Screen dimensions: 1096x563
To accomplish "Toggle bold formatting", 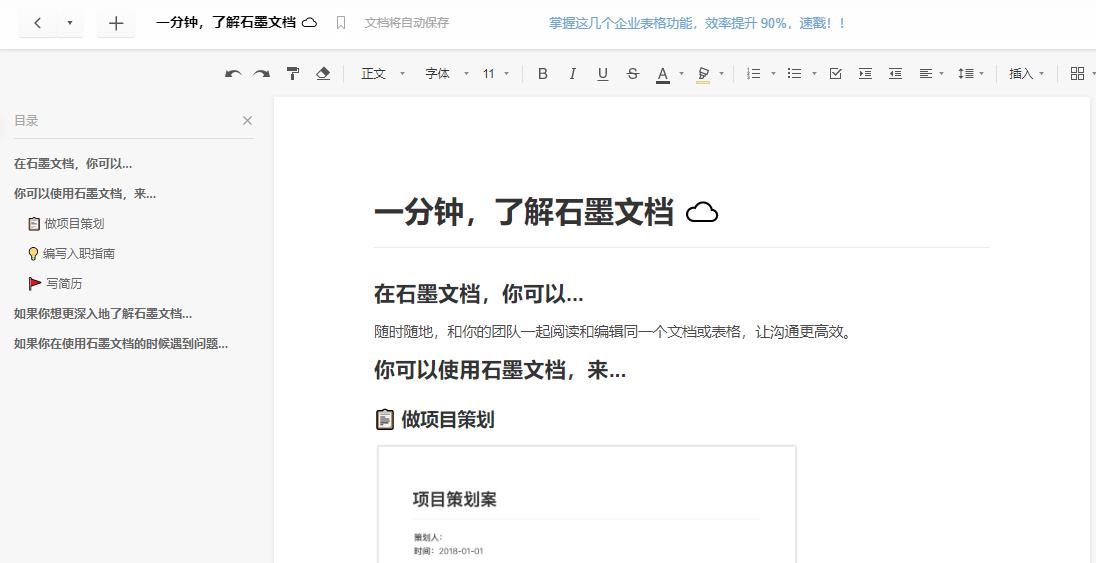I will [x=543, y=74].
